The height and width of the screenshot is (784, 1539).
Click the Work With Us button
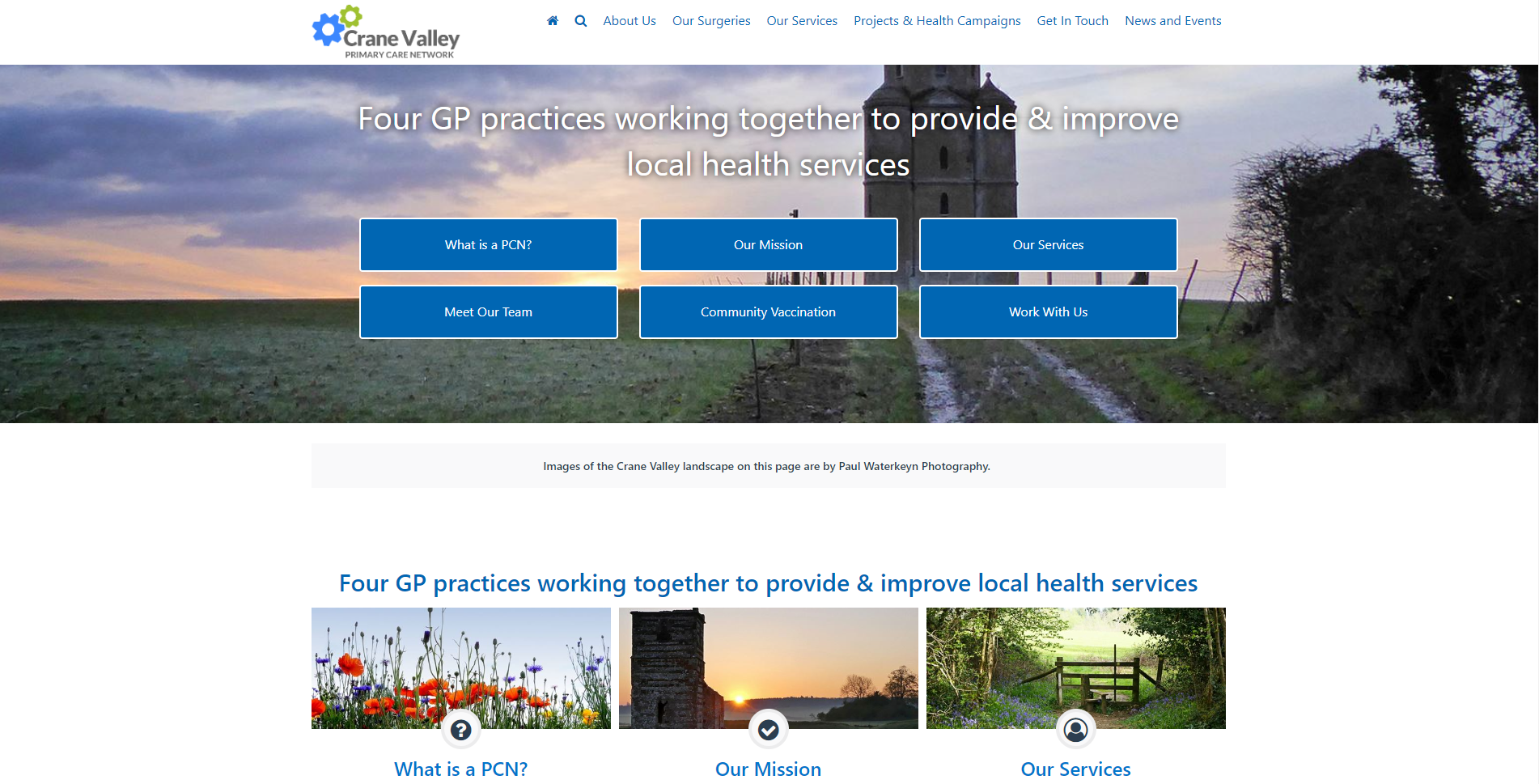[x=1048, y=312]
